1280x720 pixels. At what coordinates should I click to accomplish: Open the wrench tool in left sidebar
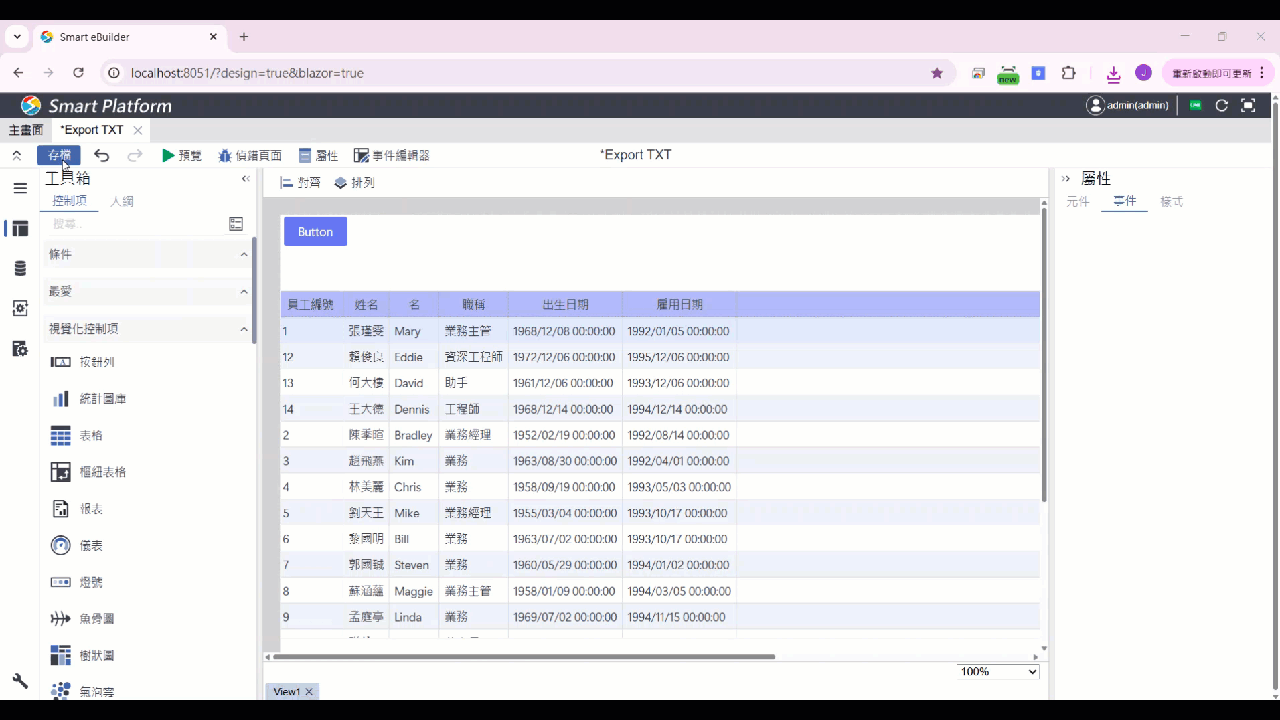click(x=20, y=681)
